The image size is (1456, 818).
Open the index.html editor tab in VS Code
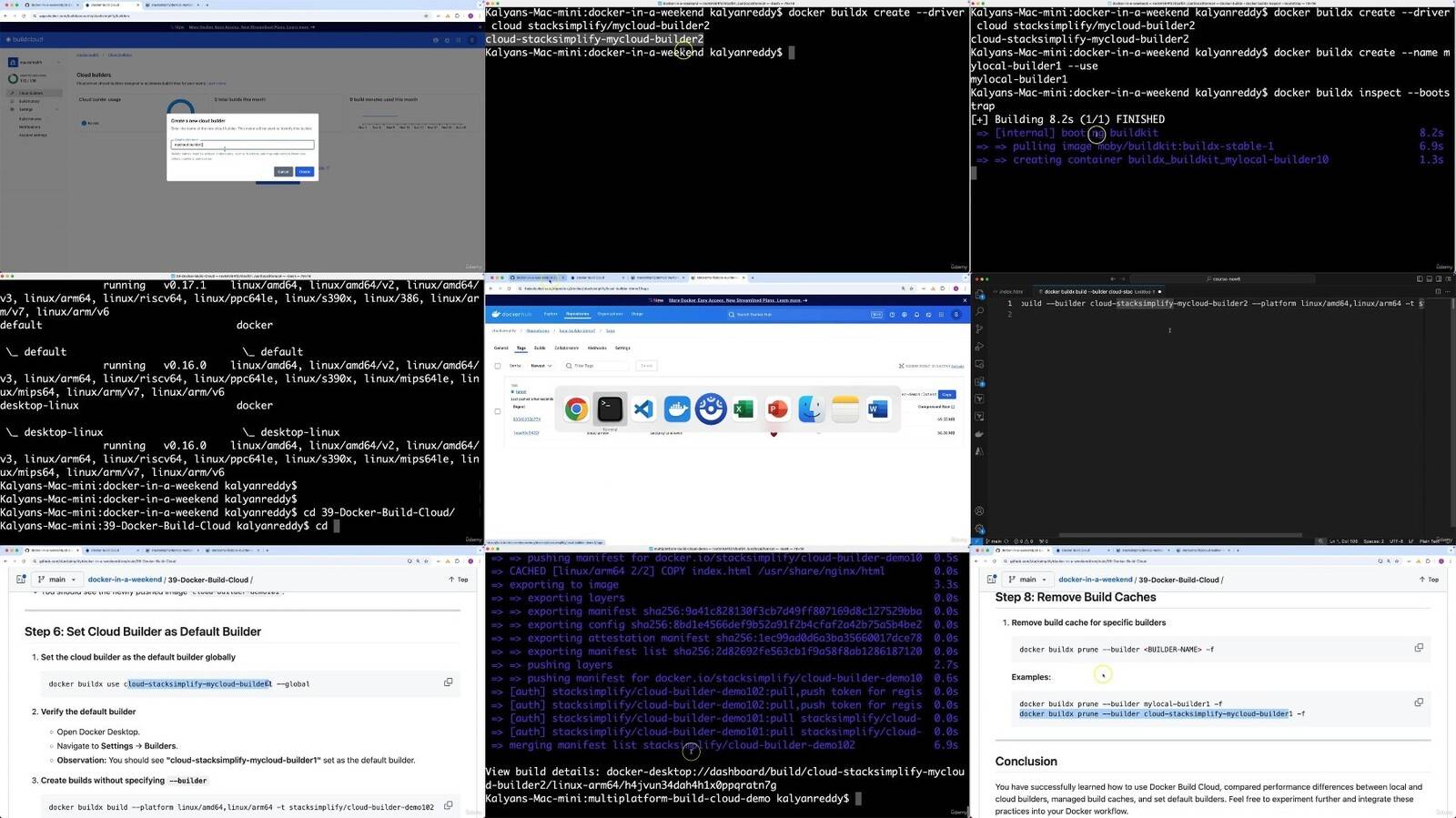[x=1010, y=292]
